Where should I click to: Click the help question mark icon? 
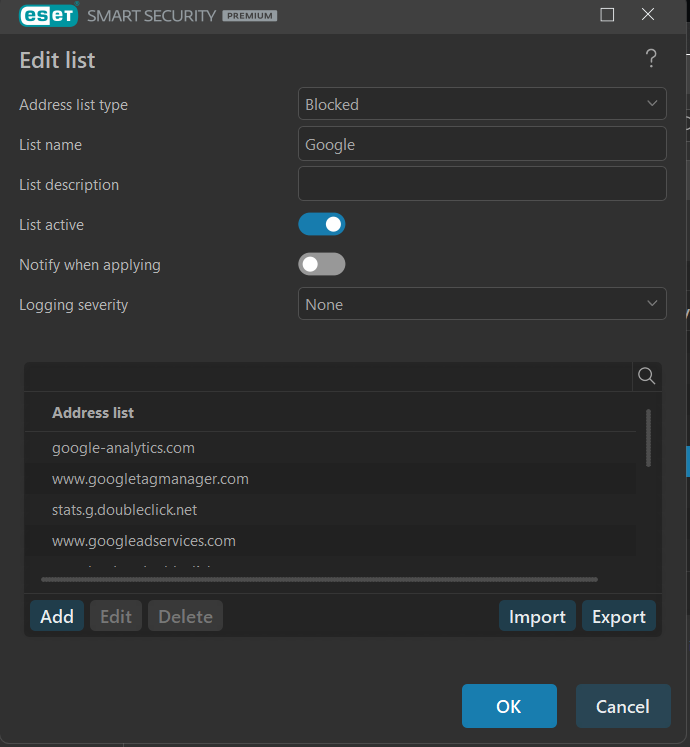click(x=651, y=59)
